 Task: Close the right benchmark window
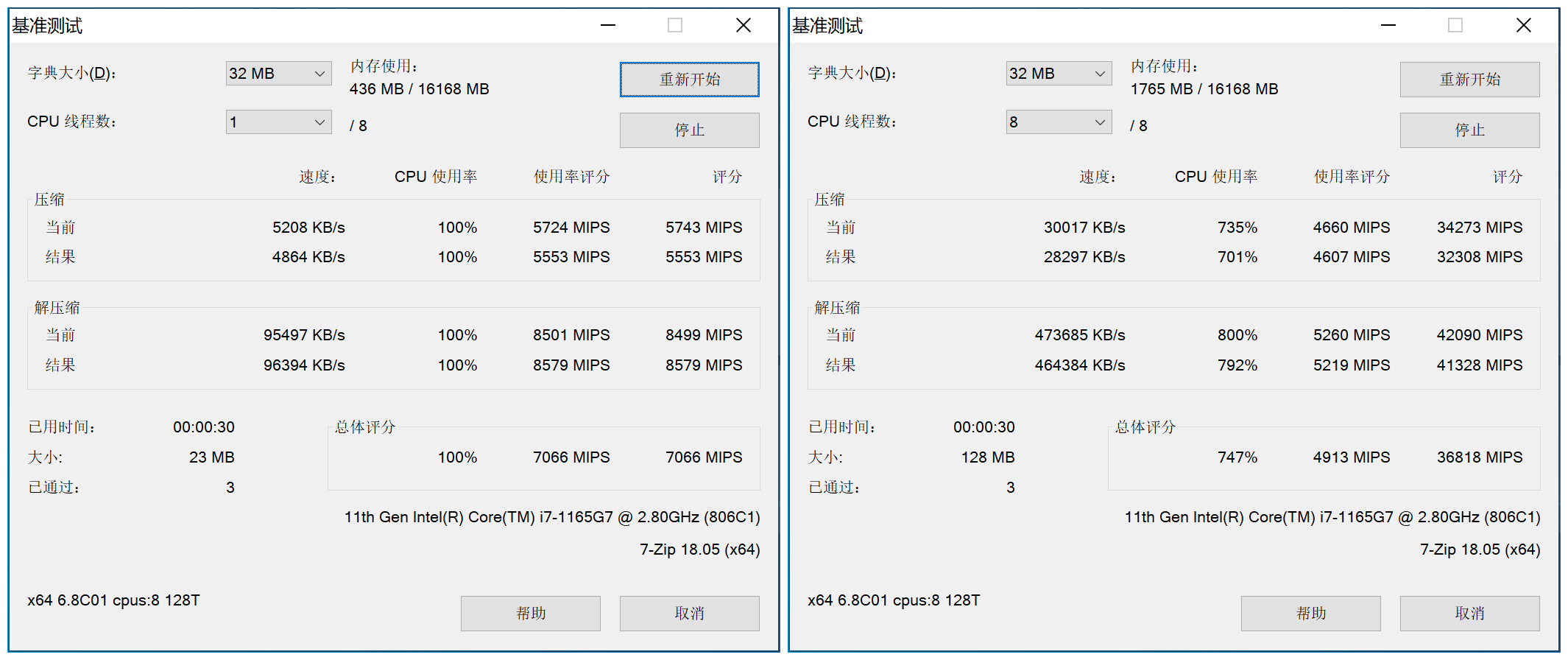1524,26
